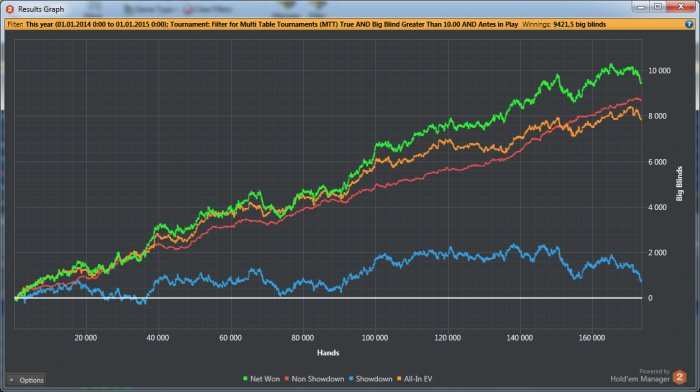Click the green Net Won color swatch

(x=245, y=379)
